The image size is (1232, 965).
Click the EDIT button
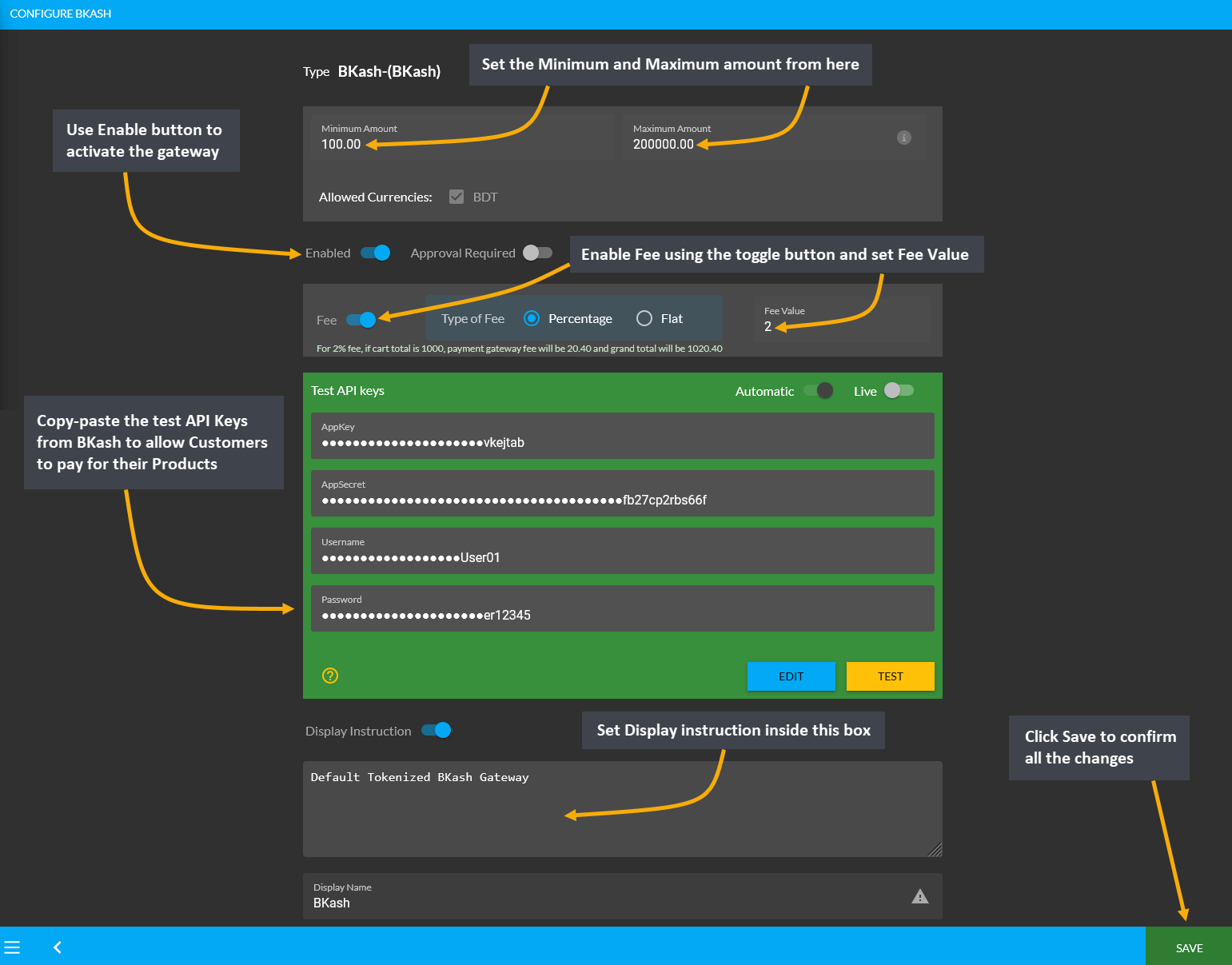[791, 676]
